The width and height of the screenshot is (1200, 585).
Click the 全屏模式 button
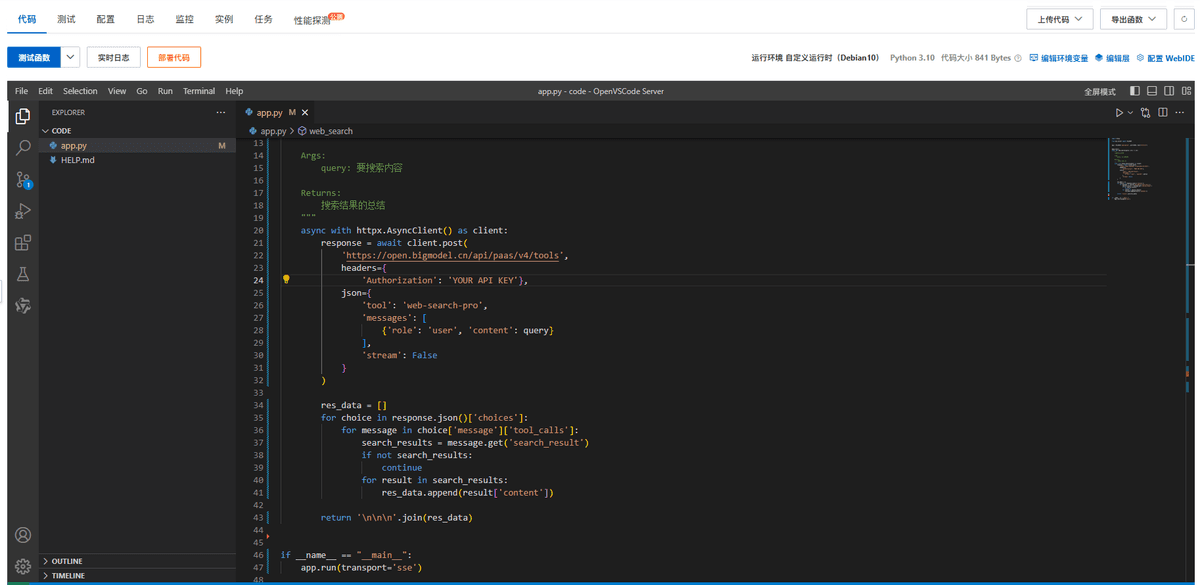[x=1100, y=91]
